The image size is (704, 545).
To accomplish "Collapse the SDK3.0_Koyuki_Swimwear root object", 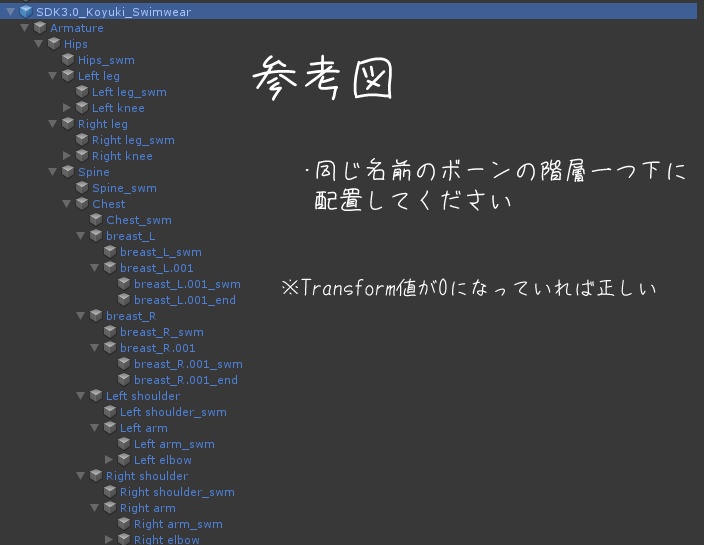I will [10, 12].
